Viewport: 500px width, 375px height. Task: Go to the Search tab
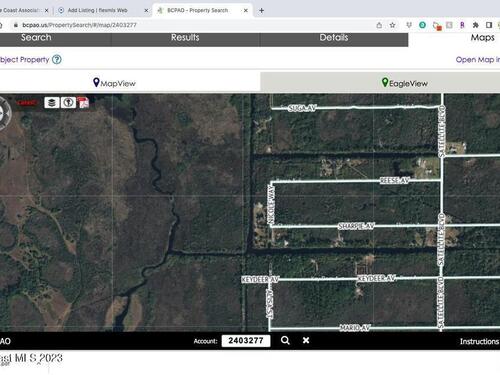[x=36, y=38]
